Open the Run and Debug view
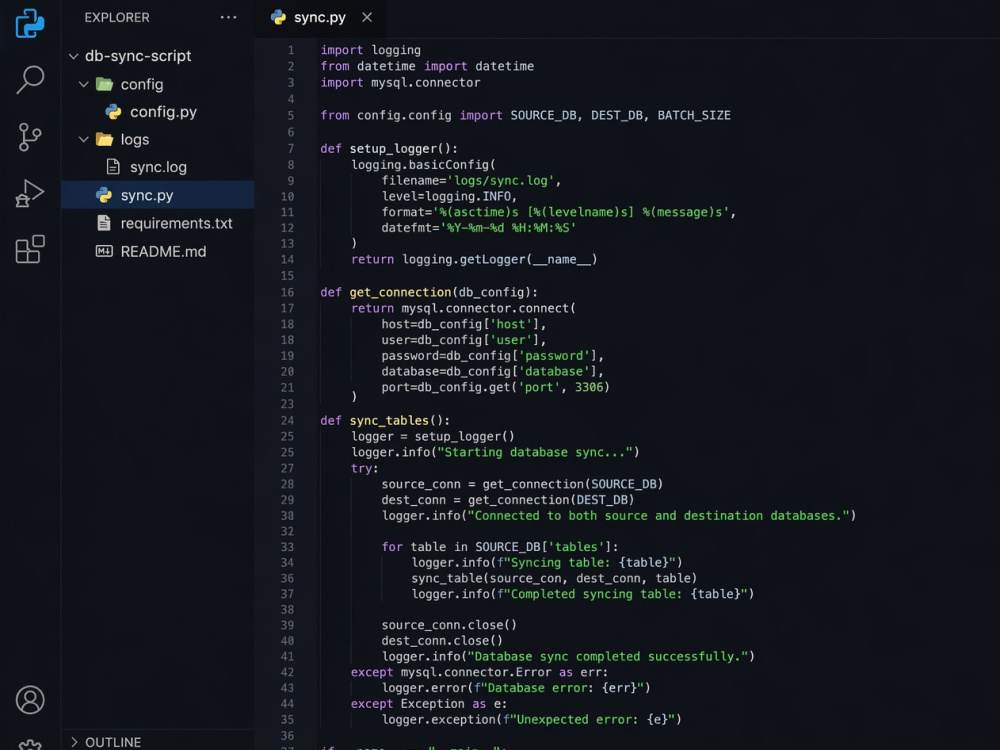Viewport: 1000px width, 750px height. point(29,193)
